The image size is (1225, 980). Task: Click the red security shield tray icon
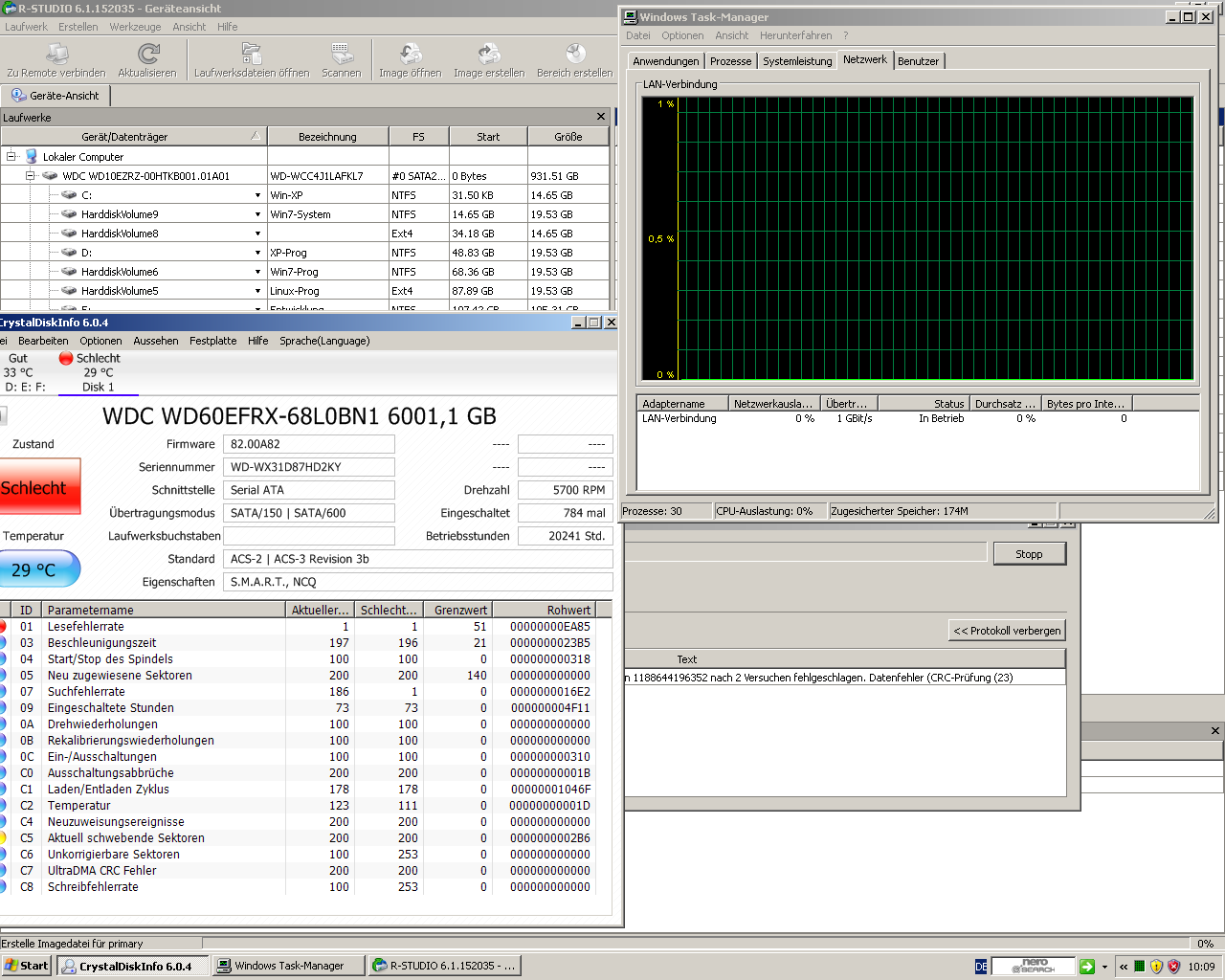click(x=1173, y=966)
